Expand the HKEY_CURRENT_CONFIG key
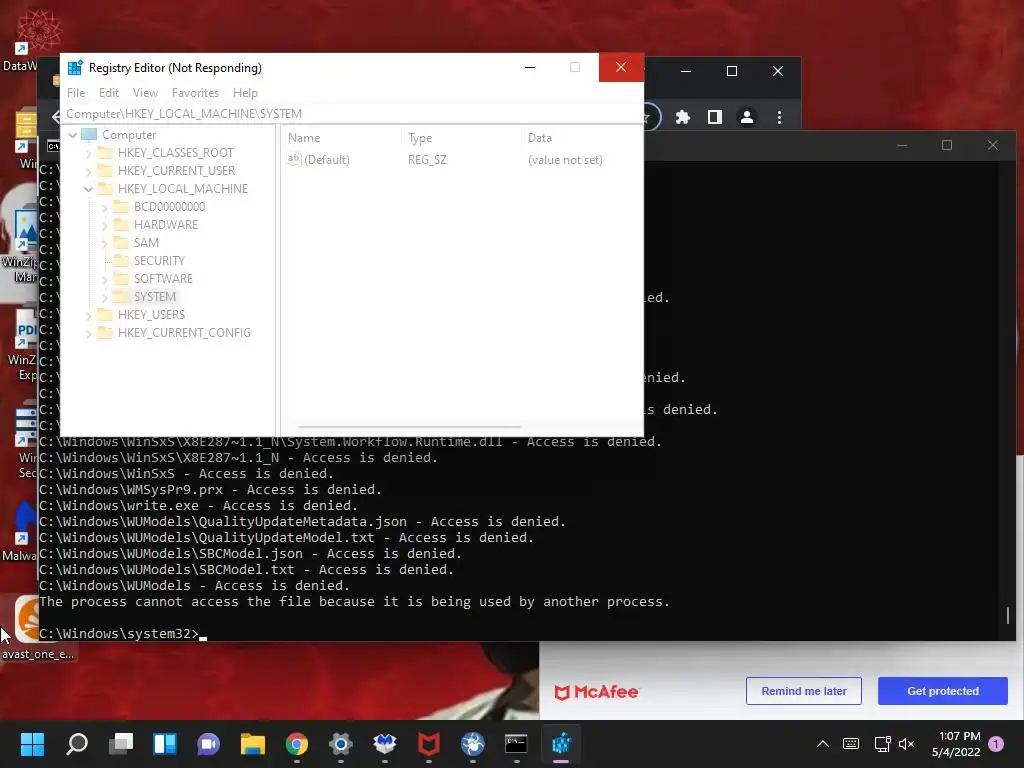 (88, 333)
